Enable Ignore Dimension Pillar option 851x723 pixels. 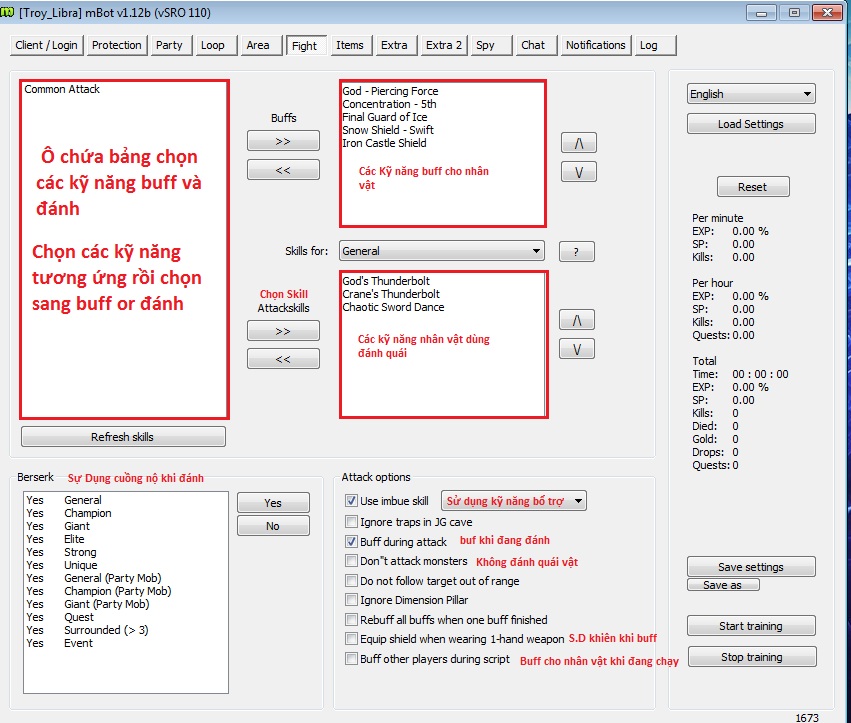click(x=351, y=600)
